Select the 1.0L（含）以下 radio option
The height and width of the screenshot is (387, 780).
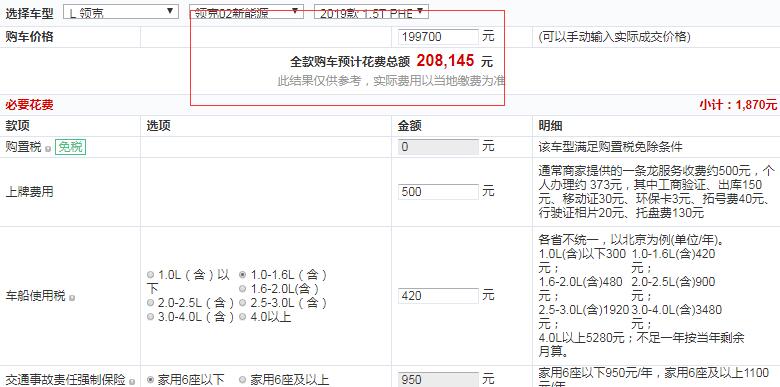(x=151, y=275)
